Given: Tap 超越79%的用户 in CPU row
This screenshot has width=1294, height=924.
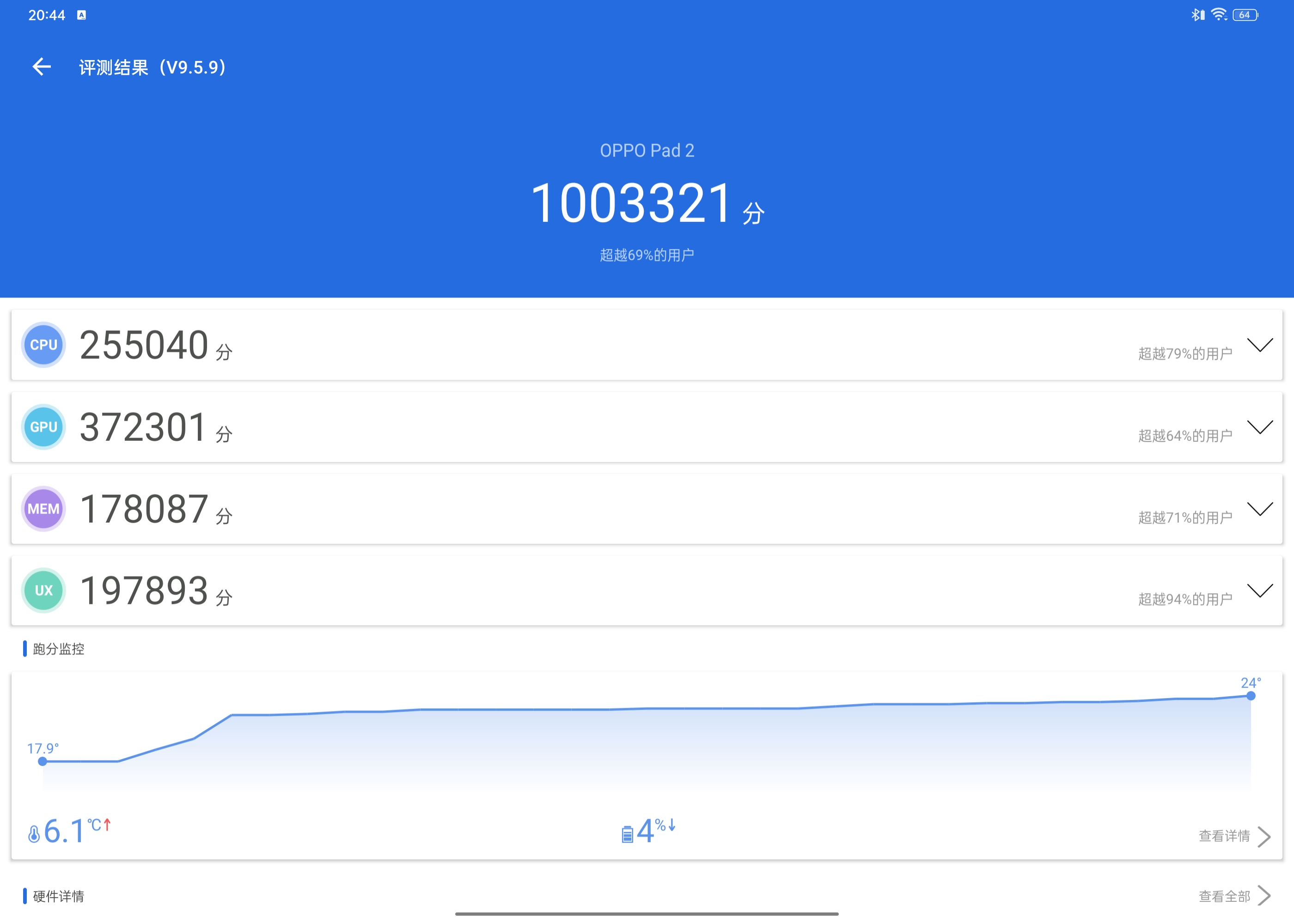Looking at the screenshot, I should tap(1185, 354).
